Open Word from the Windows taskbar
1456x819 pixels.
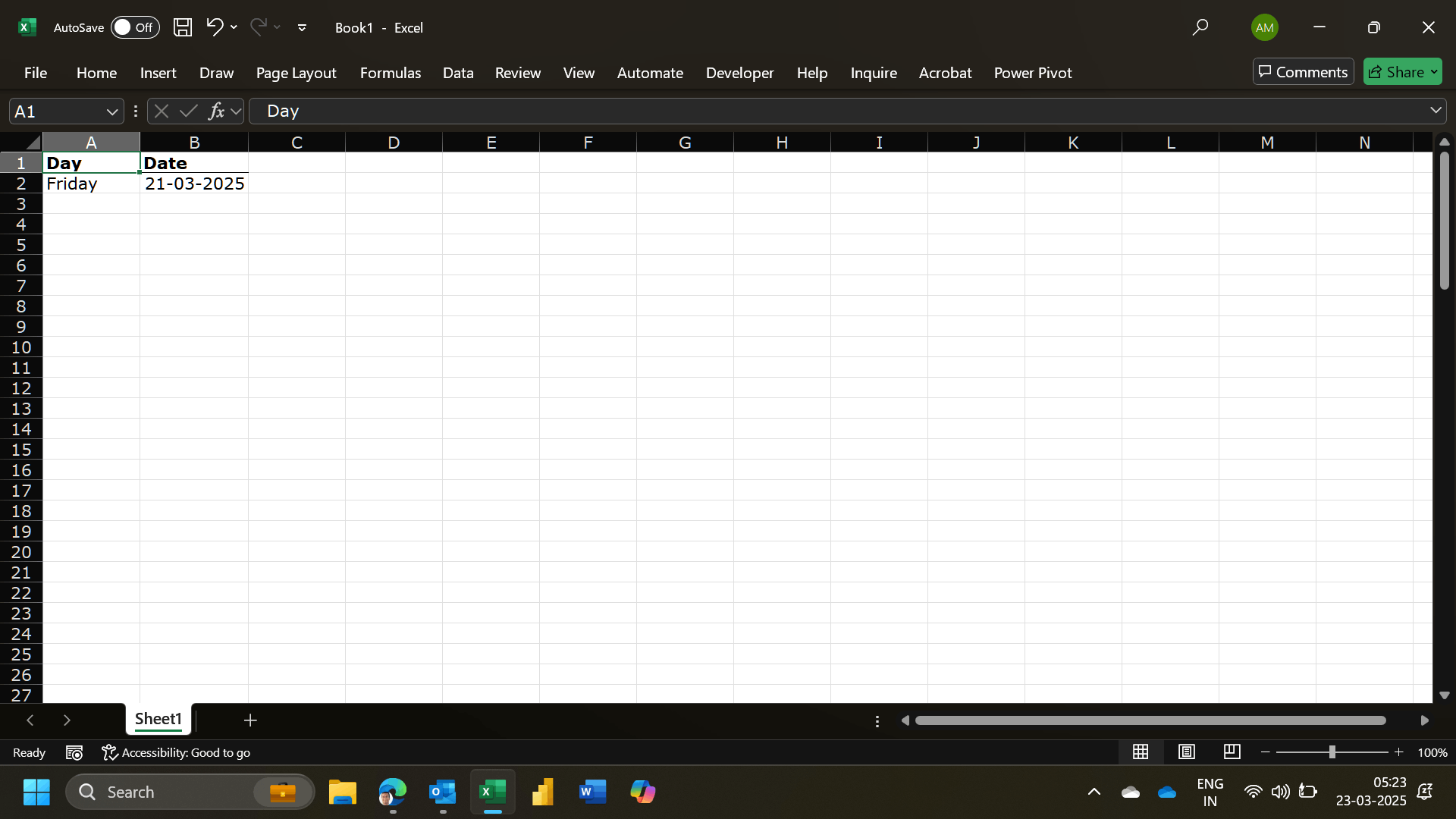tap(592, 792)
